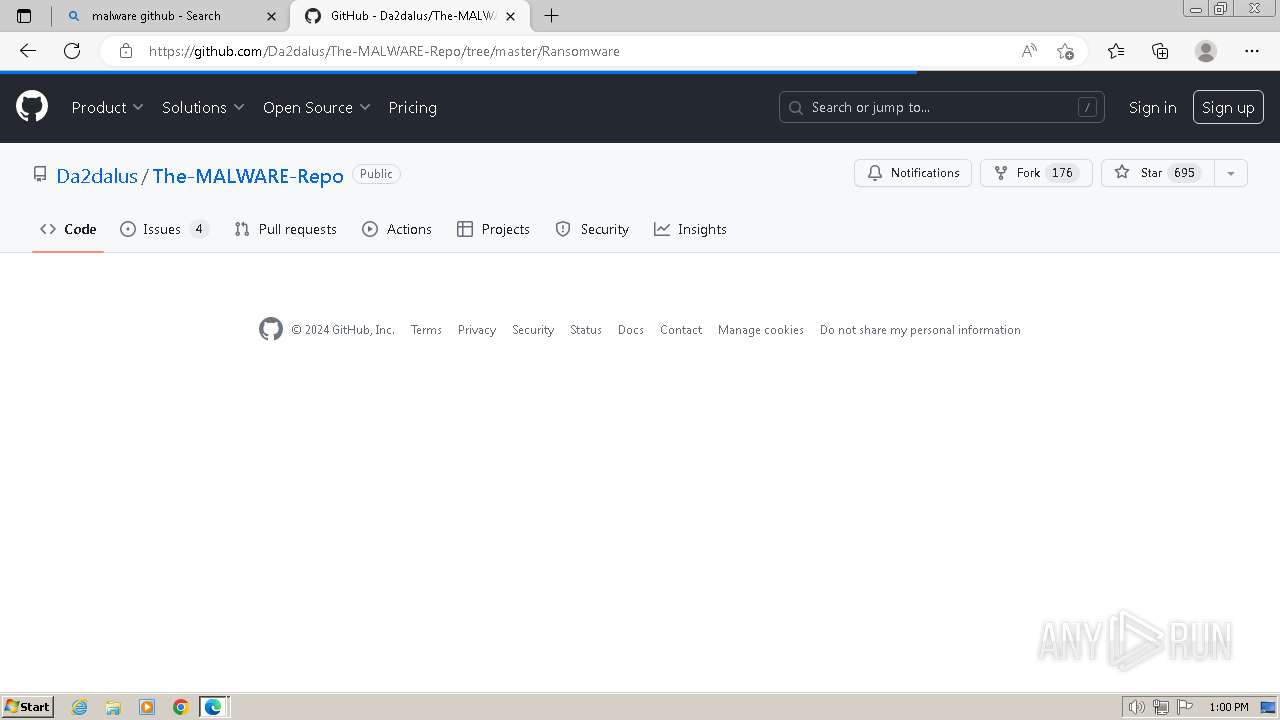Open the footer Contact link
Screen dimensions: 1280x720
coord(681,330)
